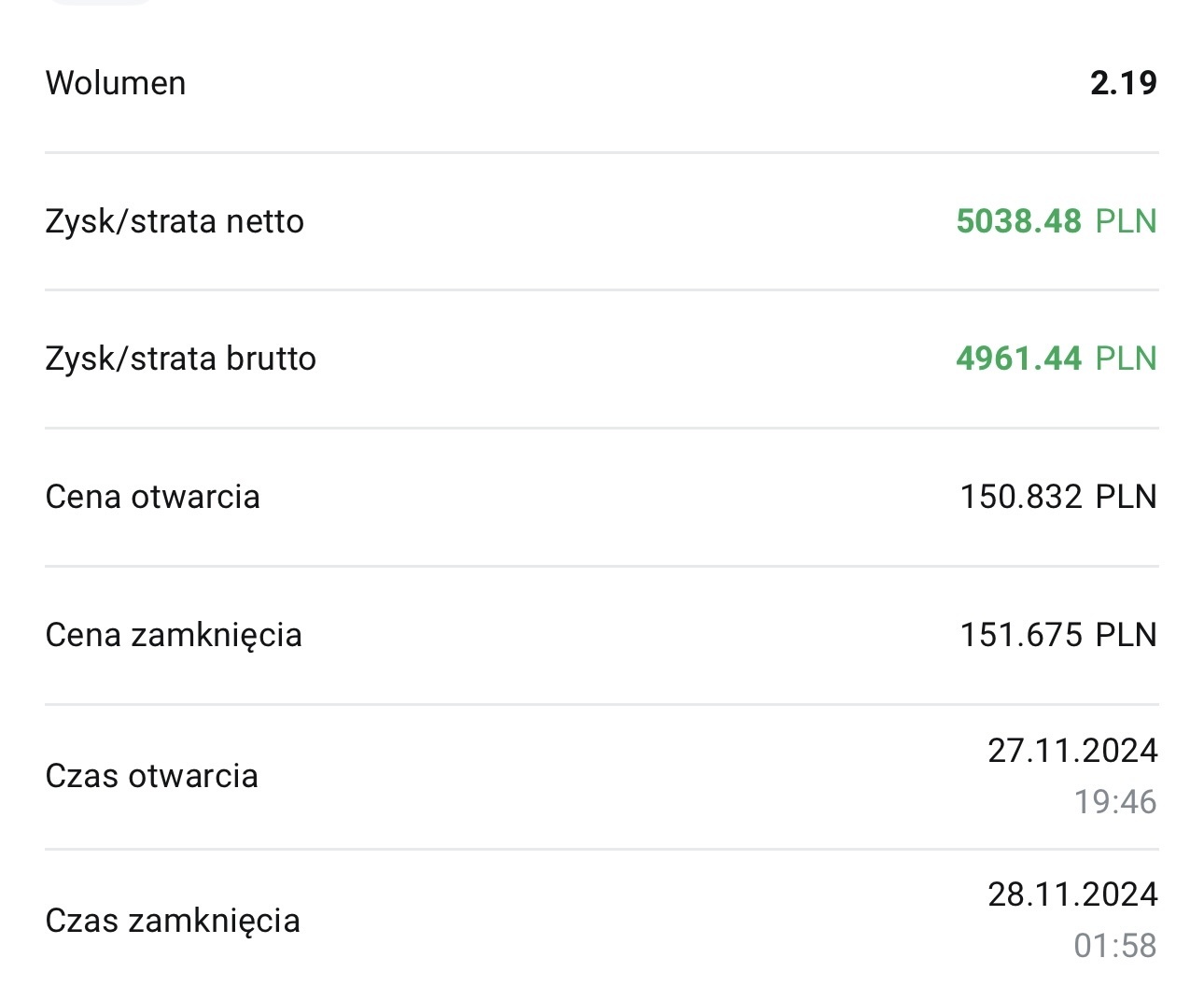1204x986 pixels.
Task: Select the opening price 150.832
Action: 1021,497
